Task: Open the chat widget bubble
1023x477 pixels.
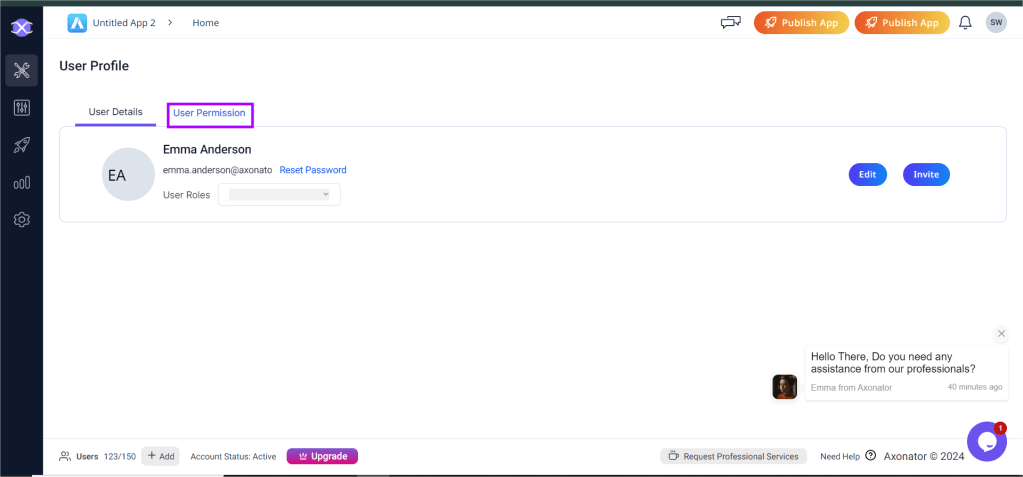Action: pyautogui.click(x=986, y=441)
